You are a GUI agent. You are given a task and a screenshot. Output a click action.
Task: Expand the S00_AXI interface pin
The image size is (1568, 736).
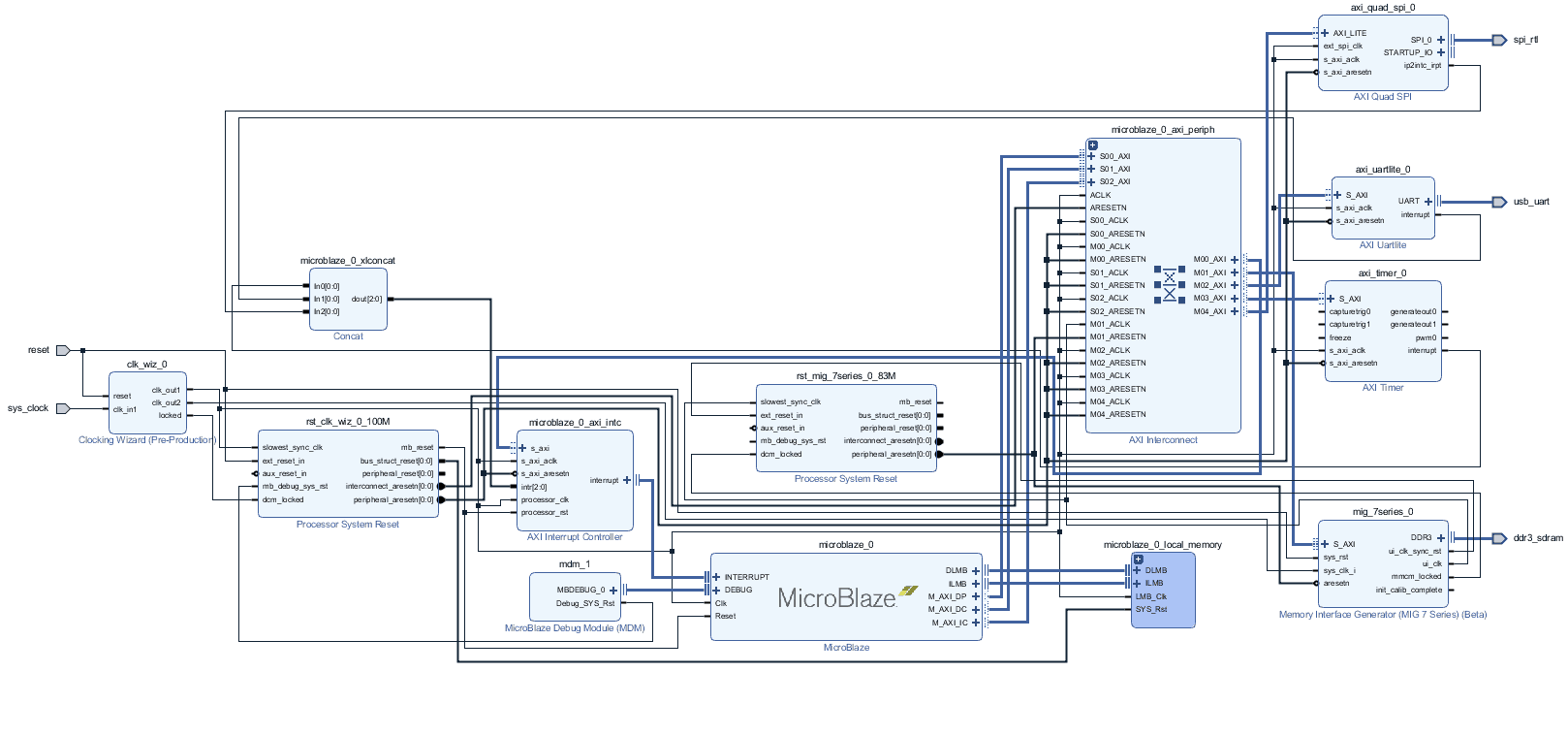click(x=1092, y=156)
